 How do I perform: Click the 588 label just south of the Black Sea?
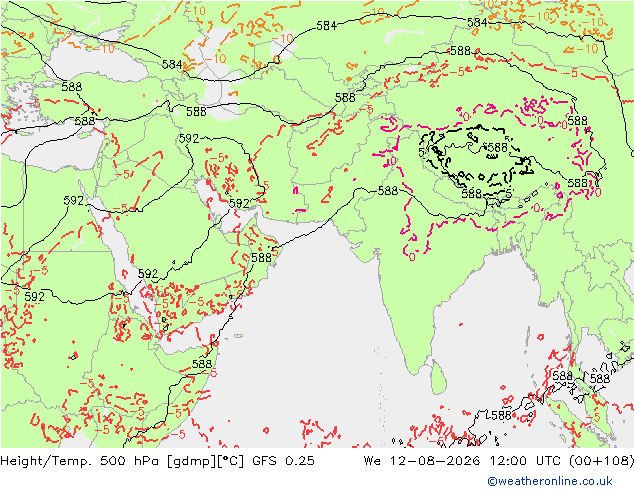[85, 121]
